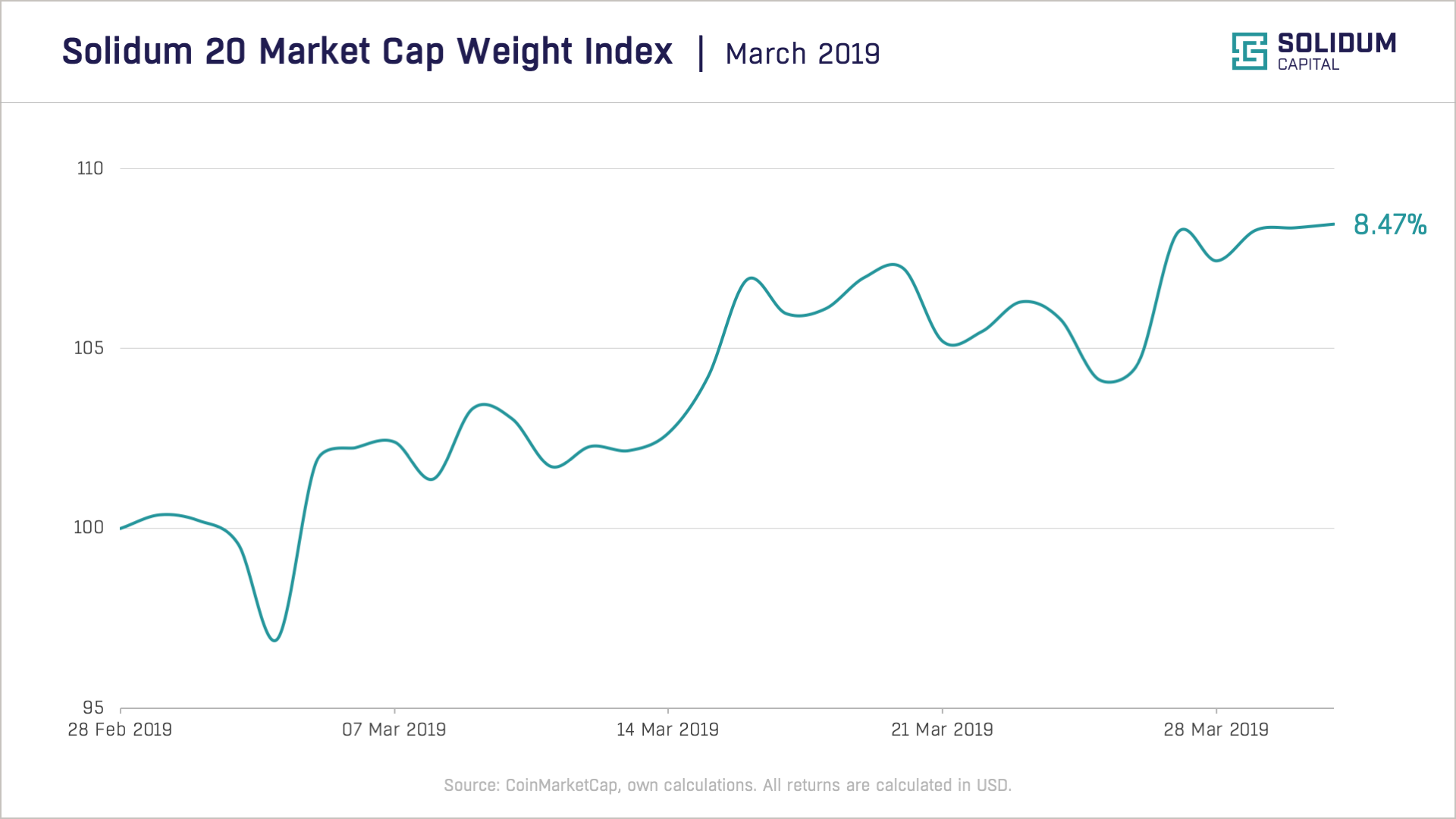Click the vertical divider beside the title
1456x819 pixels.
pyautogui.click(x=701, y=53)
